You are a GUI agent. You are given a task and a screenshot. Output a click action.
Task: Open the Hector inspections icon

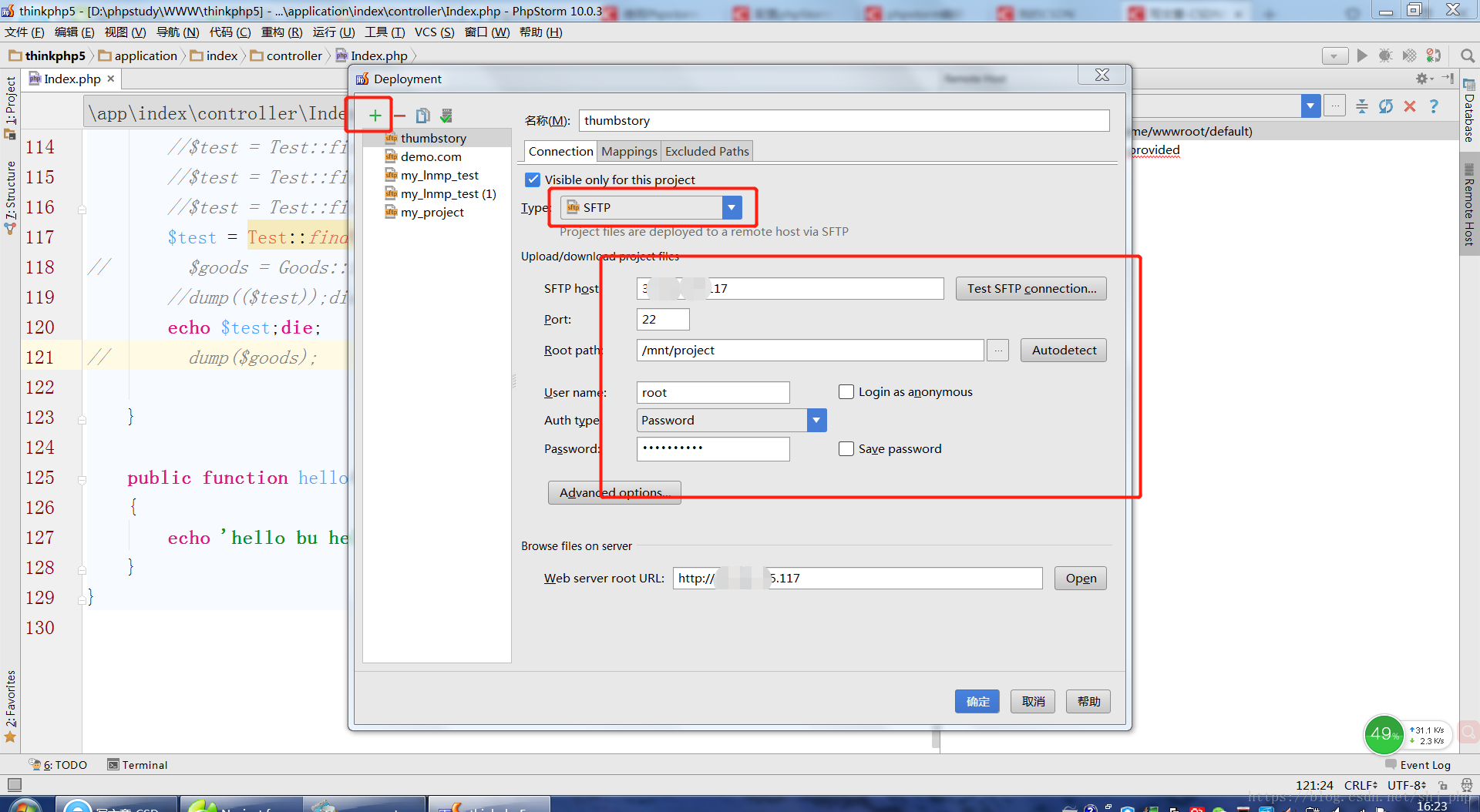pyautogui.click(x=1466, y=785)
